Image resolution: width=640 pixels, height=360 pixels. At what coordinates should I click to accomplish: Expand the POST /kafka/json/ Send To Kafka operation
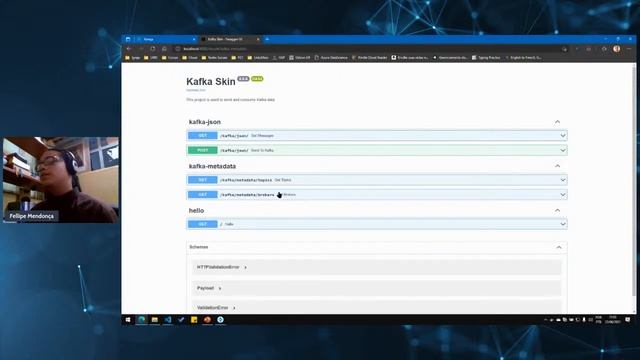pyautogui.click(x=377, y=150)
